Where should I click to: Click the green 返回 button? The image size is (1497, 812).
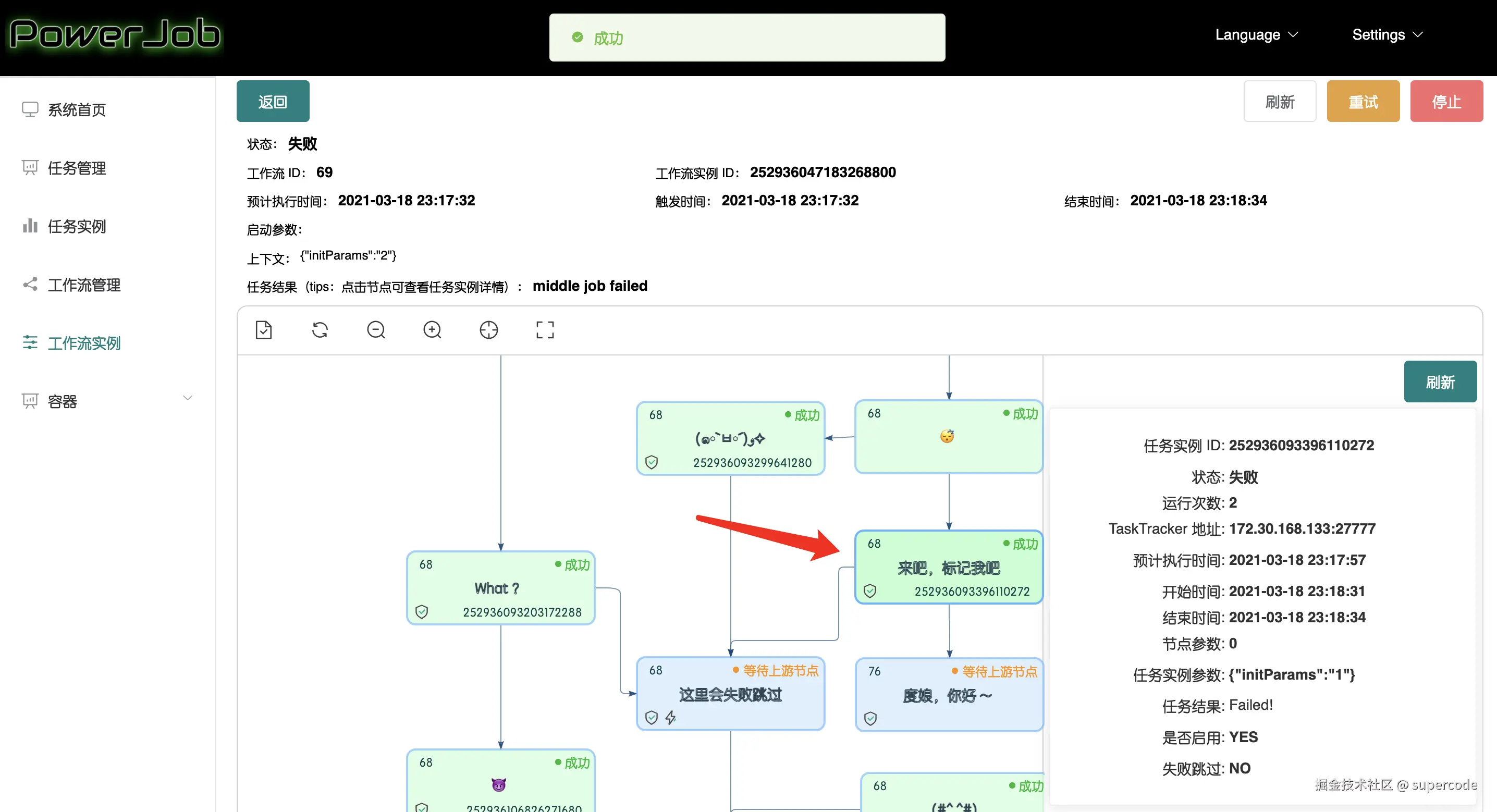[x=273, y=102]
